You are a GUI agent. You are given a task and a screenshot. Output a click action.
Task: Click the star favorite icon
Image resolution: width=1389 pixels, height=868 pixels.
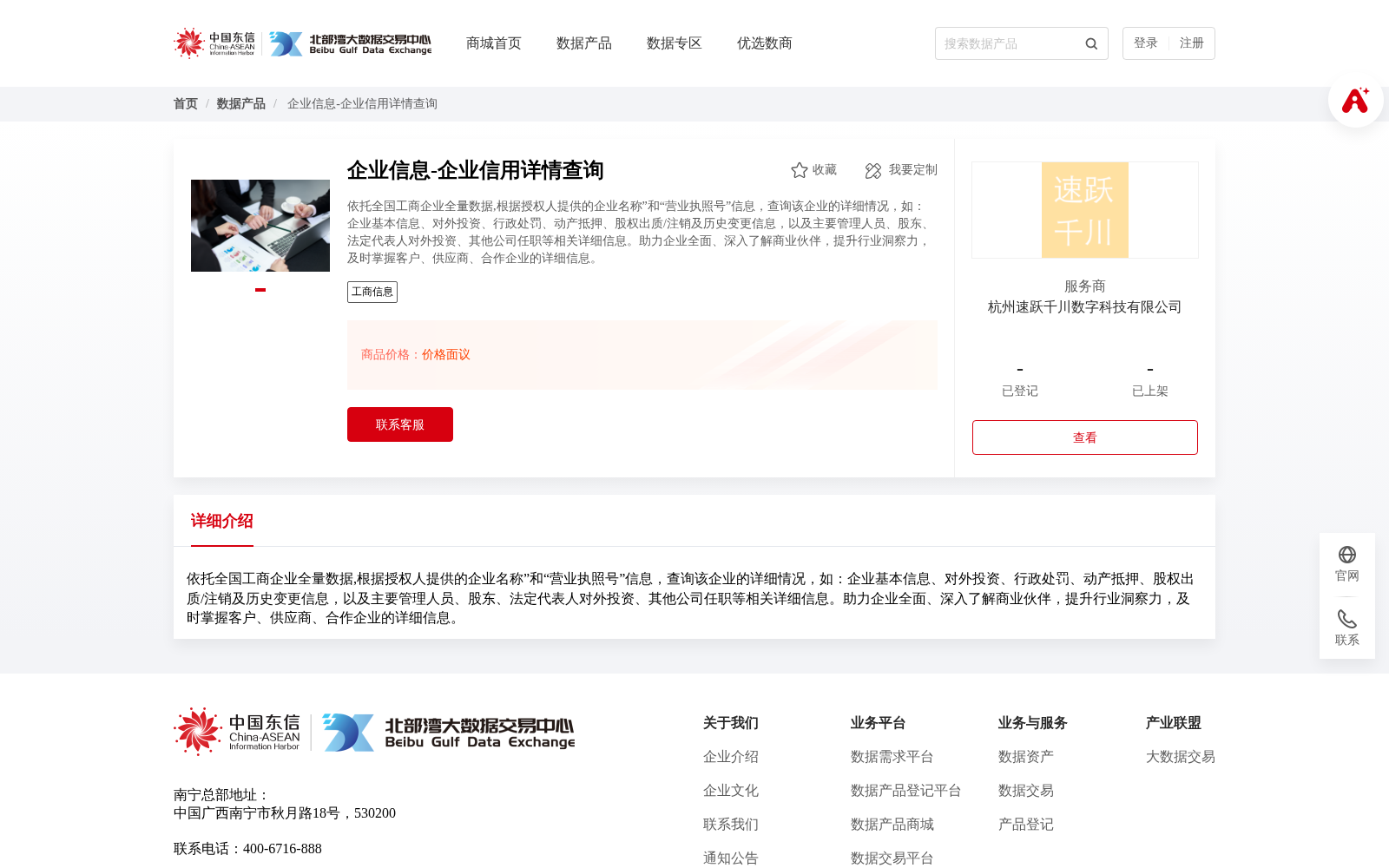tap(800, 170)
